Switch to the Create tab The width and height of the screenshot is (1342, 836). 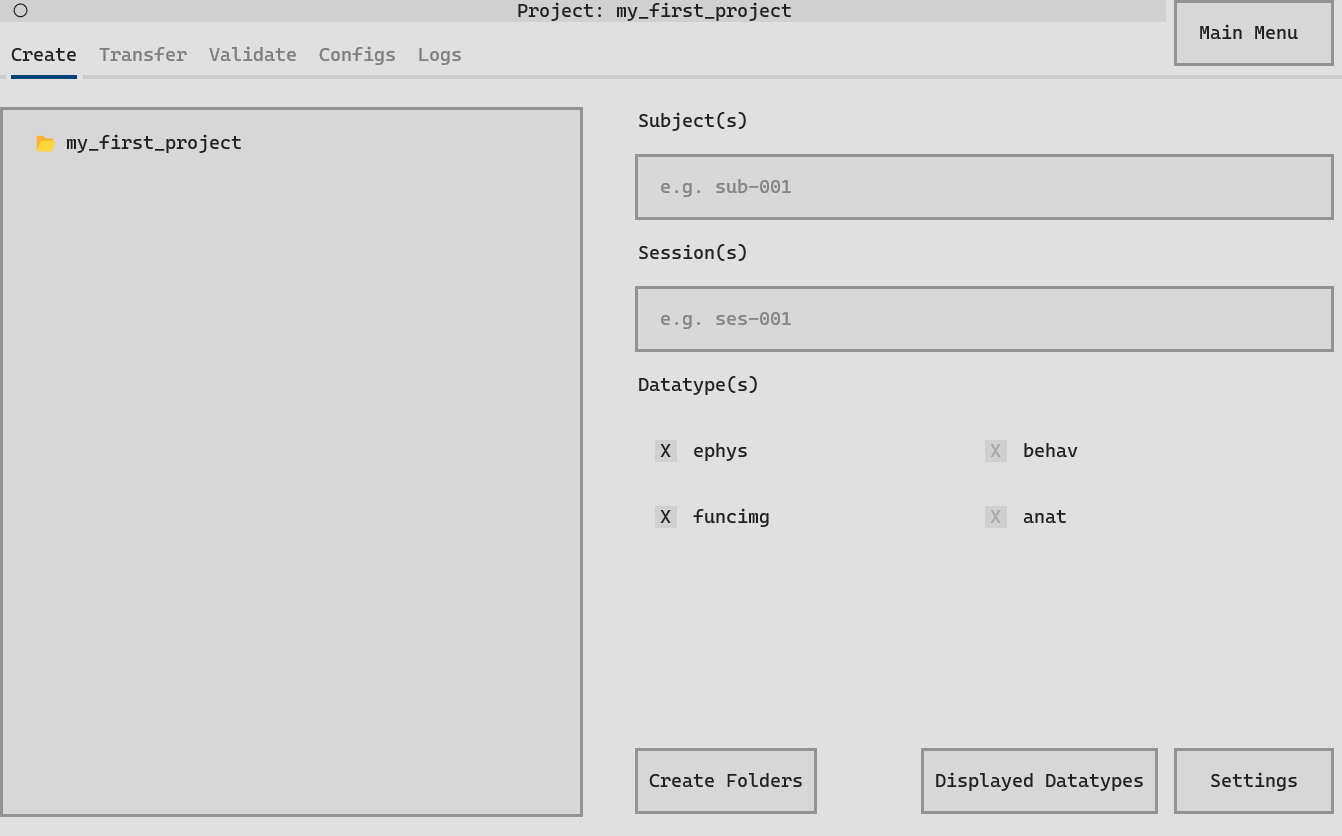pyautogui.click(x=44, y=55)
